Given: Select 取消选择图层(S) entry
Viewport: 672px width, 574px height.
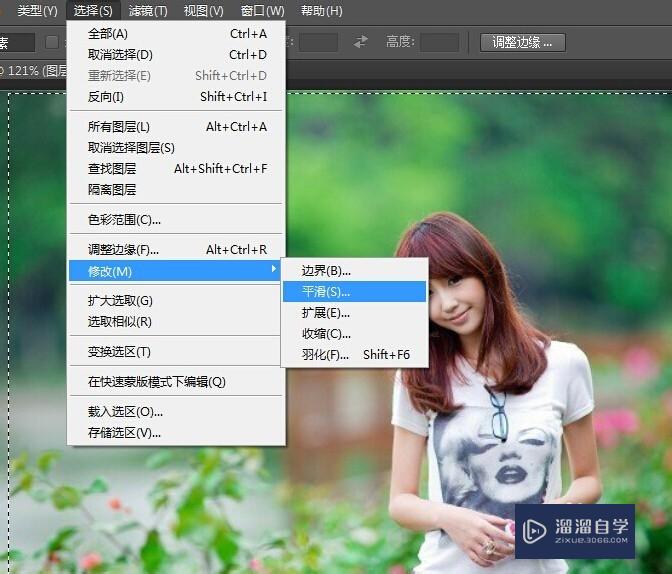Looking at the screenshot, I should [176, 148].
